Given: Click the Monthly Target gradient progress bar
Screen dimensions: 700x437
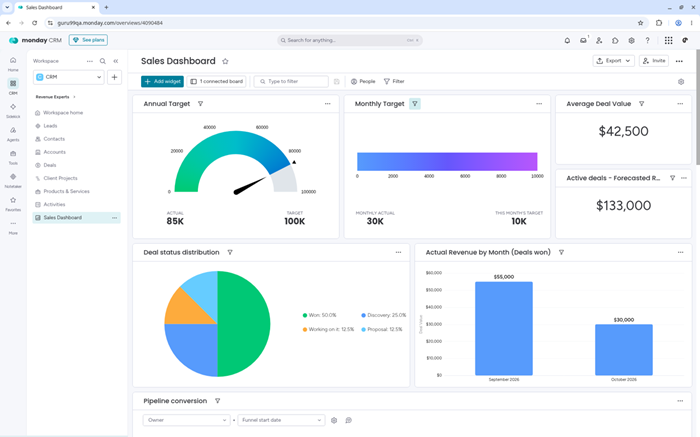Looking at the screenshot, I should (447, 162).
